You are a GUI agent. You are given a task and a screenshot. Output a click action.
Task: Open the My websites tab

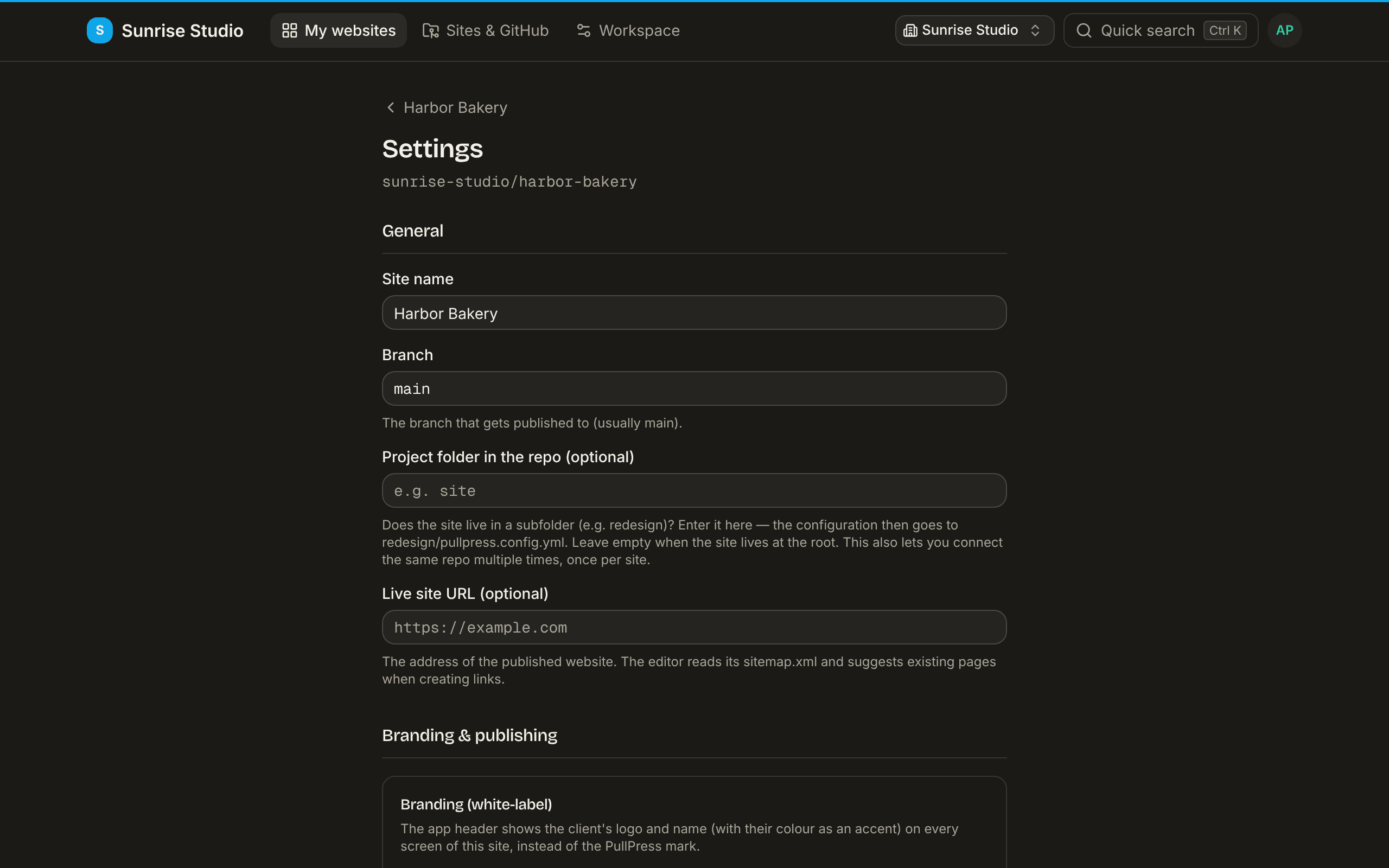click(x=338, y=30)
